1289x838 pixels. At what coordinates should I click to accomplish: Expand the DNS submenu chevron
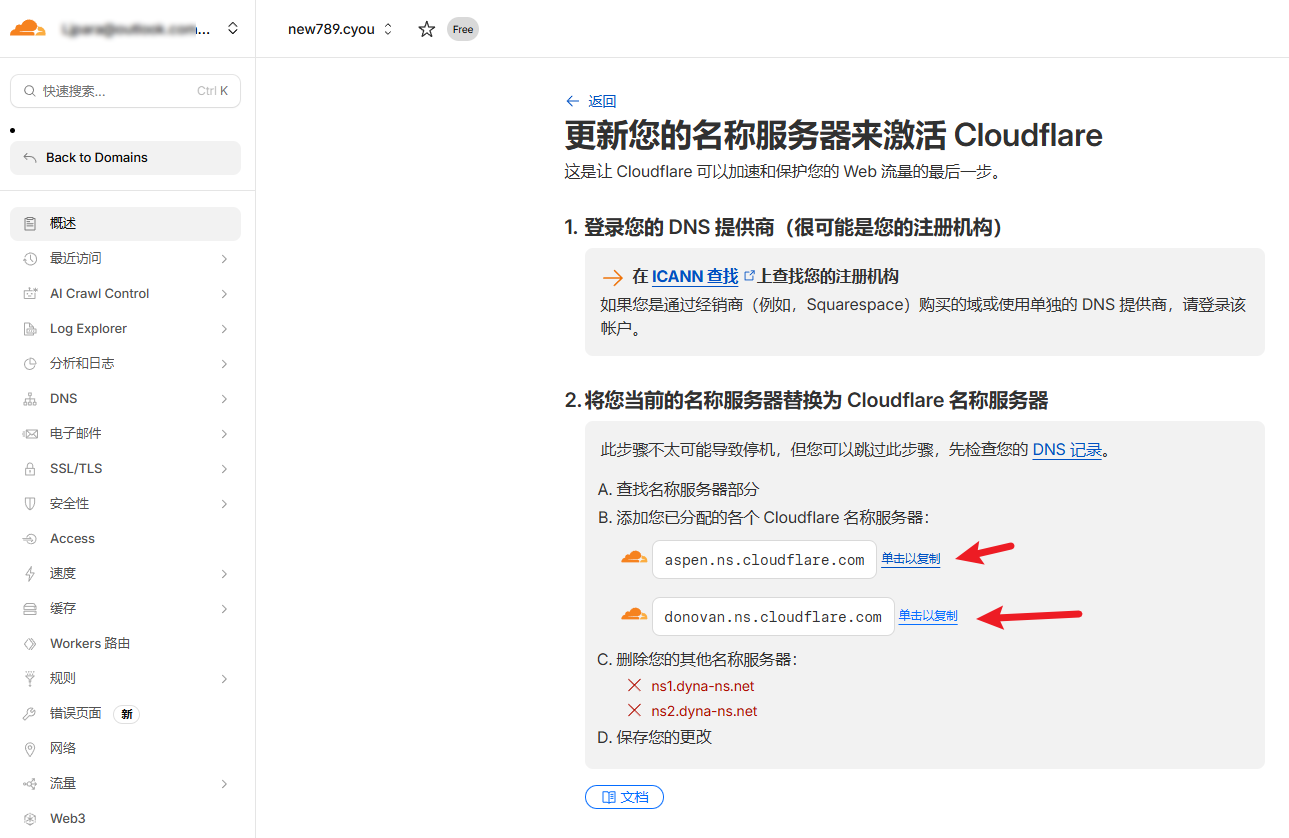pos(224,399)
